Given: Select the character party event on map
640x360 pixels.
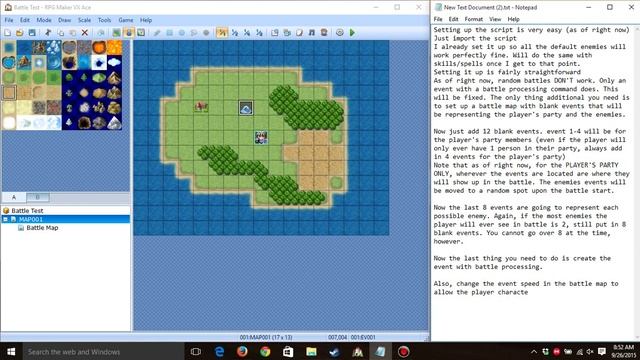Looking at the screenshot, I should click(261, 138).
